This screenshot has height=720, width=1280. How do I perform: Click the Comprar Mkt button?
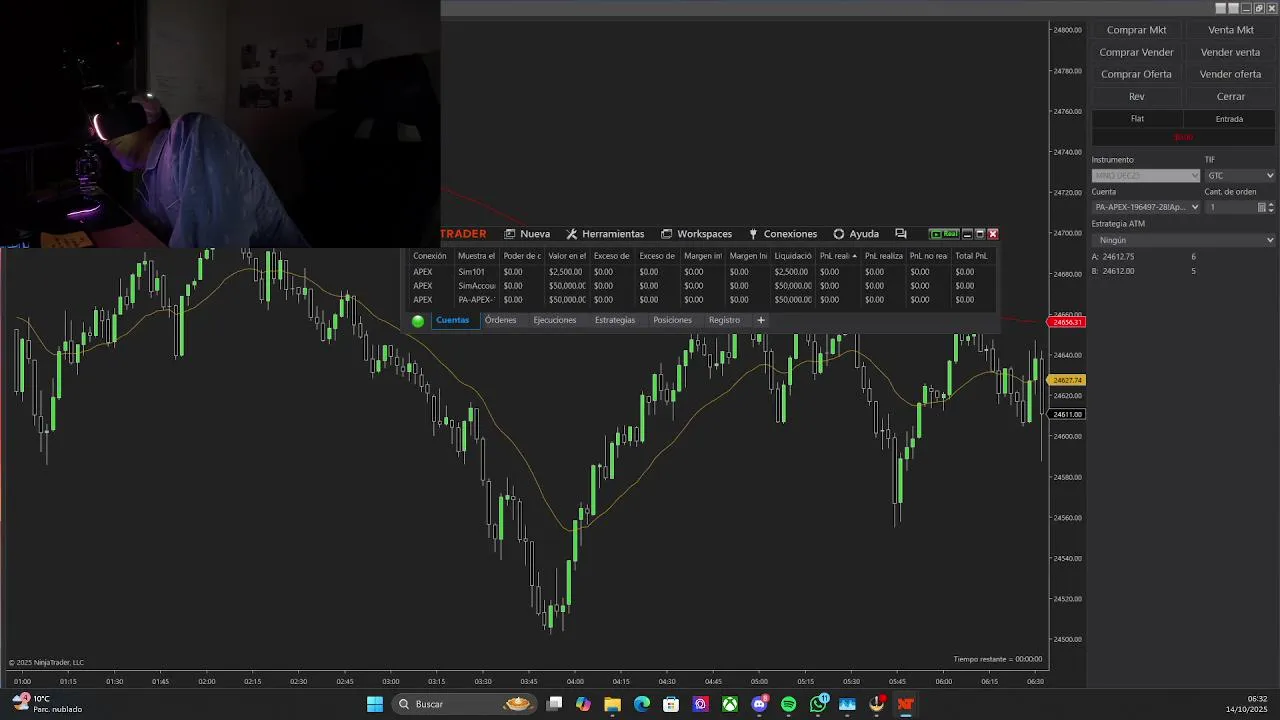[x=1136, y=30]
